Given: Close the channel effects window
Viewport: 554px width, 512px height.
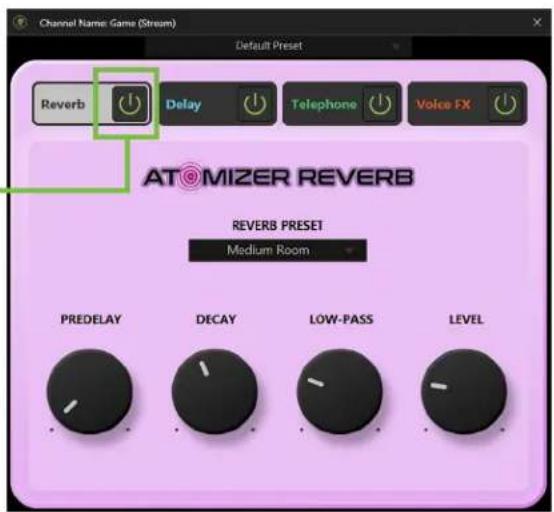Looking at the screenshot, I should pos(537,23).
